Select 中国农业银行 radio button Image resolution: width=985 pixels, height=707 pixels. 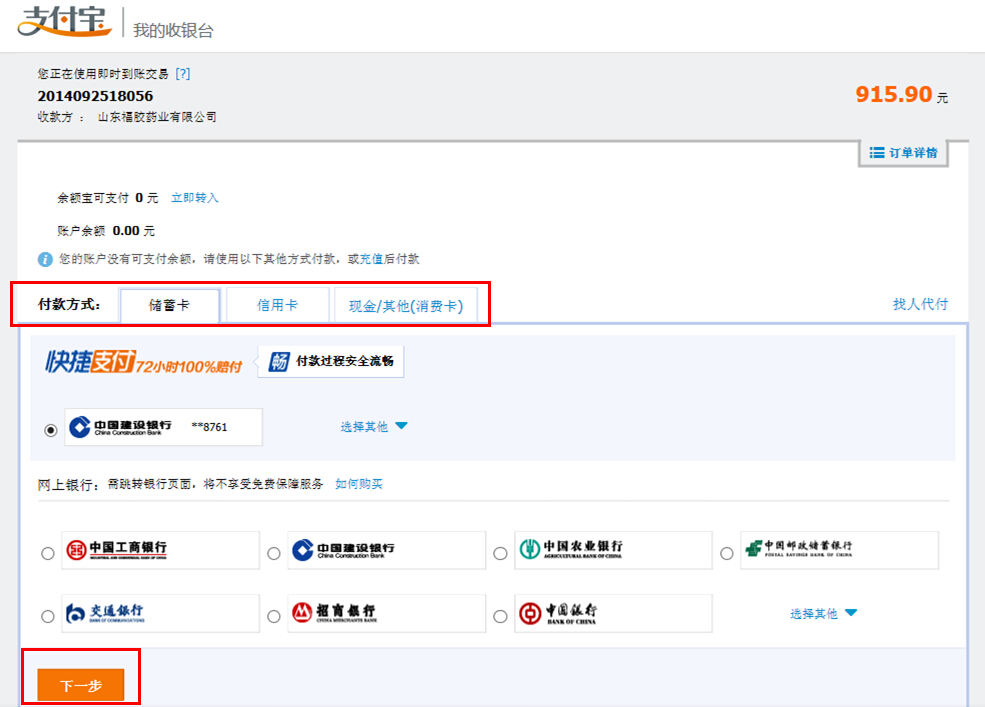click(500, 554)
